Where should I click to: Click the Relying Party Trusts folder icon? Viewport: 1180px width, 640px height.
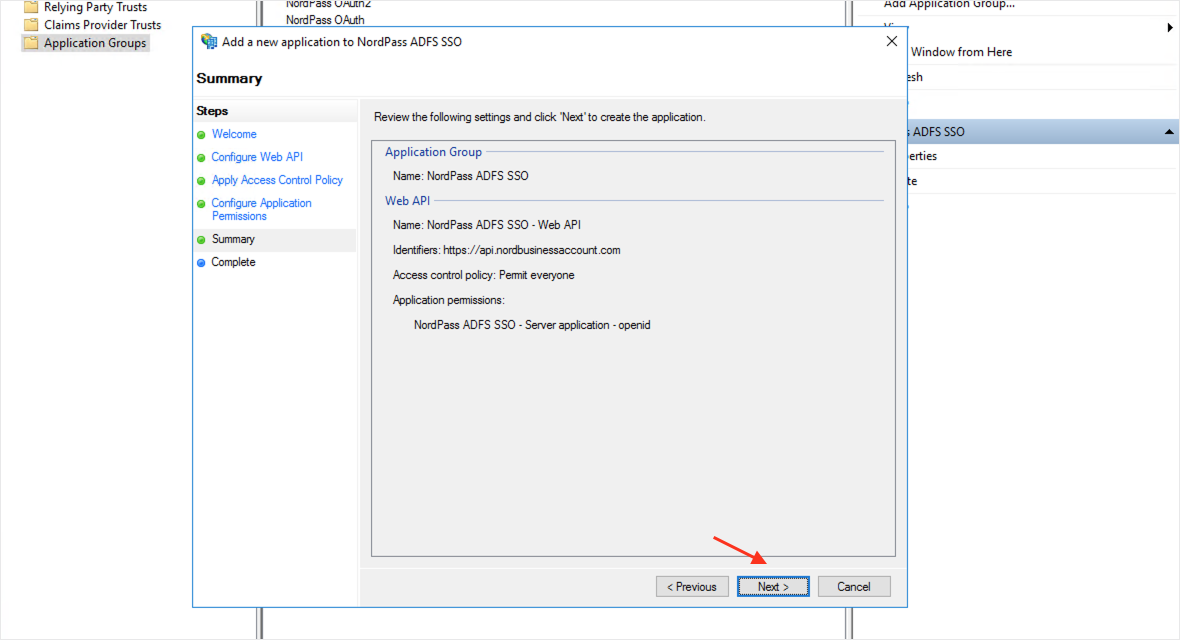(x=31, y=7)
